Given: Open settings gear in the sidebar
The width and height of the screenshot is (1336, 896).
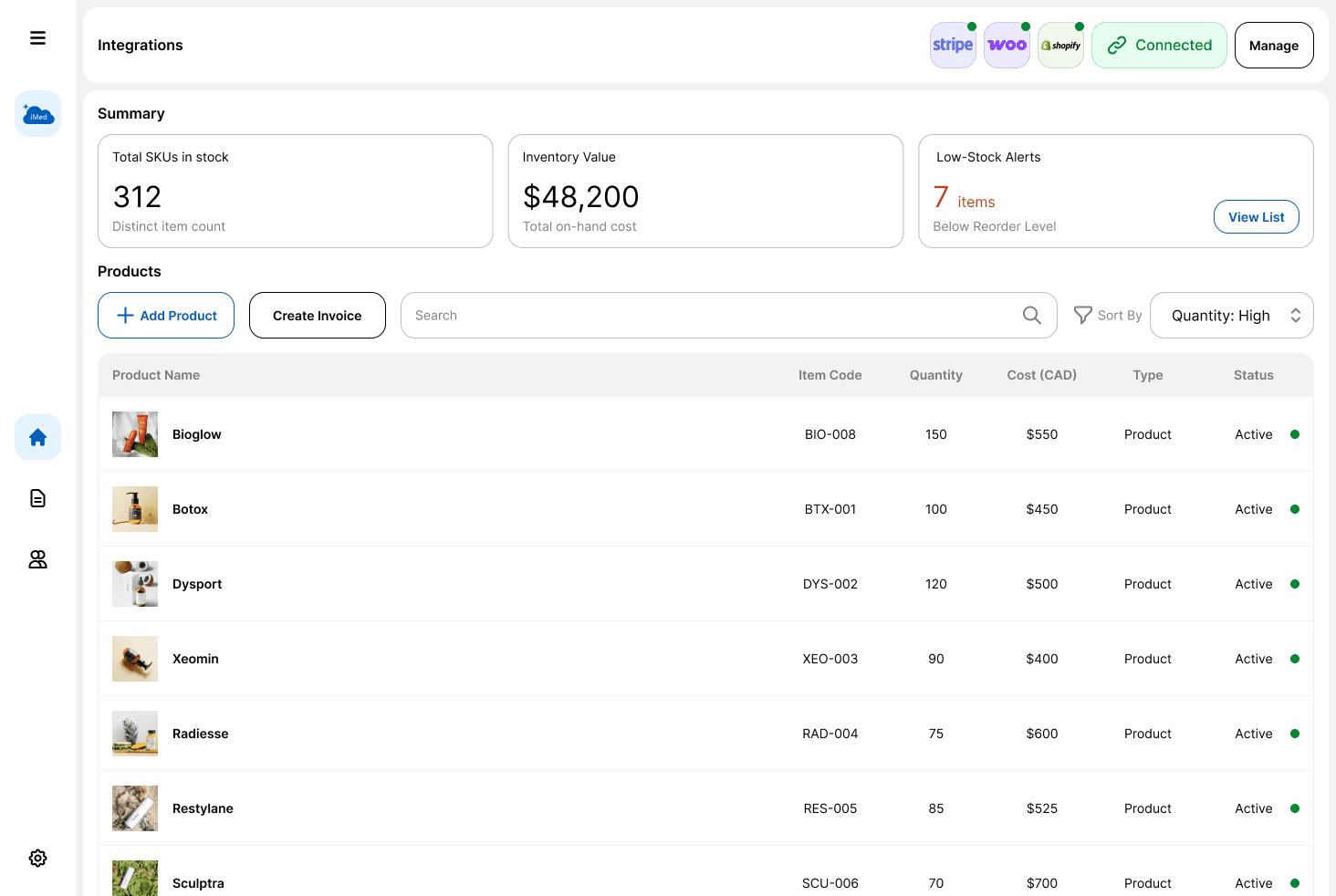Looking at the screenshot, I should pos(37,858).
